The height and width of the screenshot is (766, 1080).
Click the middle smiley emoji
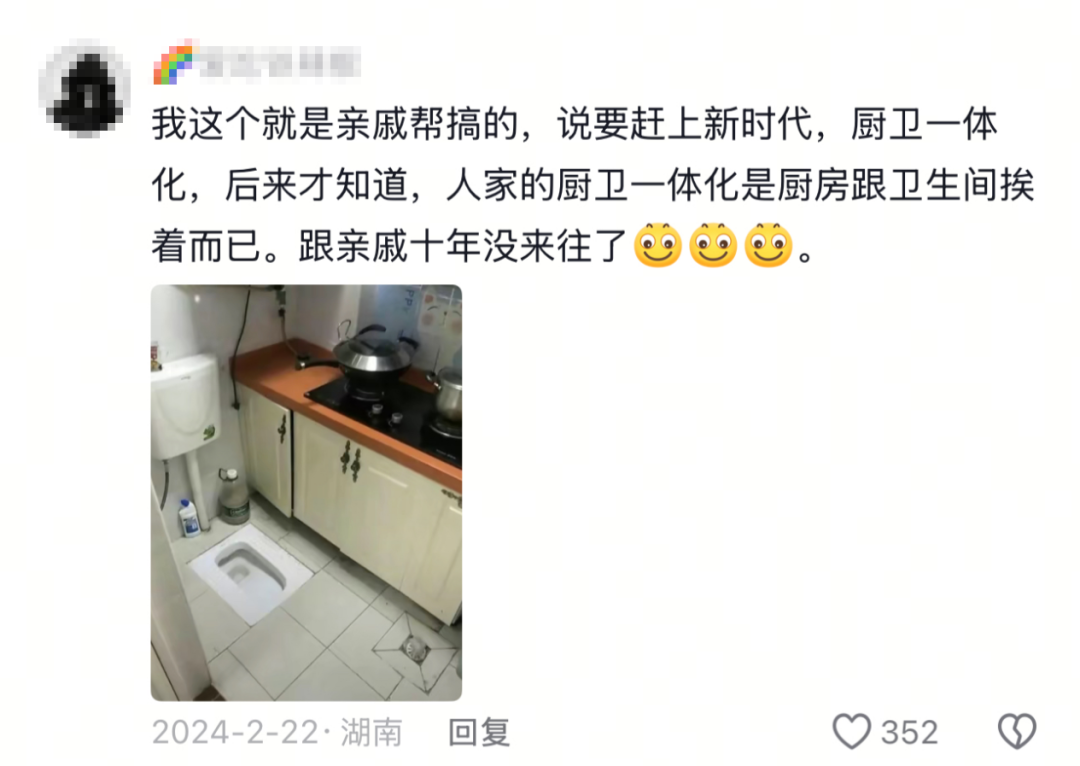pyautogui.click(x=713, y=245)
